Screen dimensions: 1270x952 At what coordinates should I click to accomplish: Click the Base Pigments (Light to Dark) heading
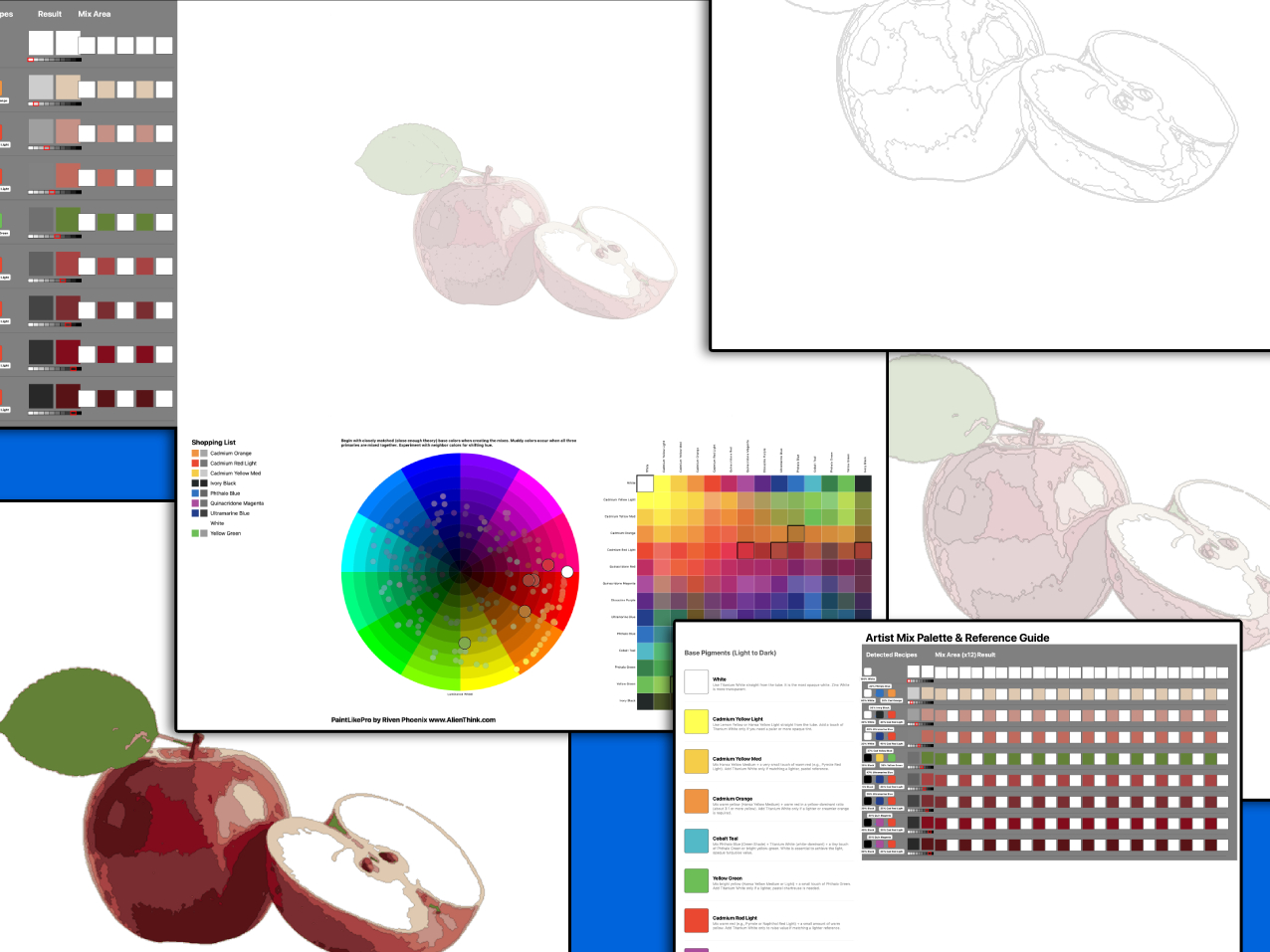coord(730,653)
